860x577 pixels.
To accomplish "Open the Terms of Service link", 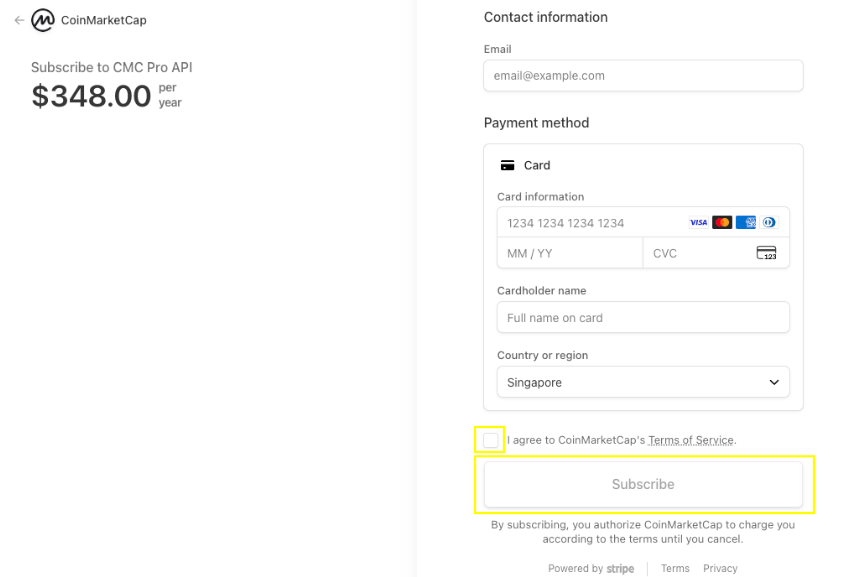I will point(691,440).
